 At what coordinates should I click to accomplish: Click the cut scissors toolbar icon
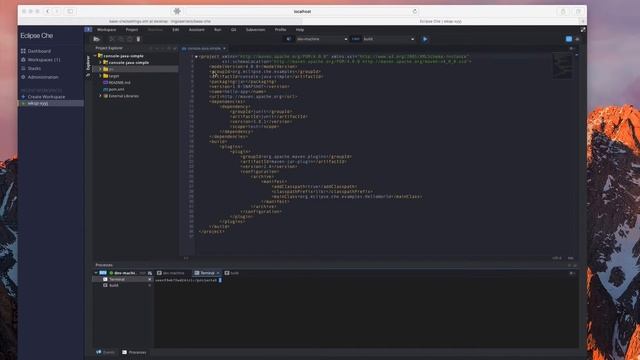(112, 39)
